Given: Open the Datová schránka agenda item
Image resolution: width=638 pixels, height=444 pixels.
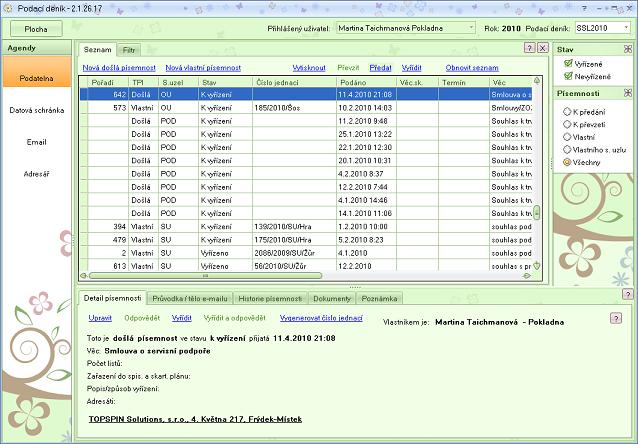Looking at the screenshot, I should point(36,110).
